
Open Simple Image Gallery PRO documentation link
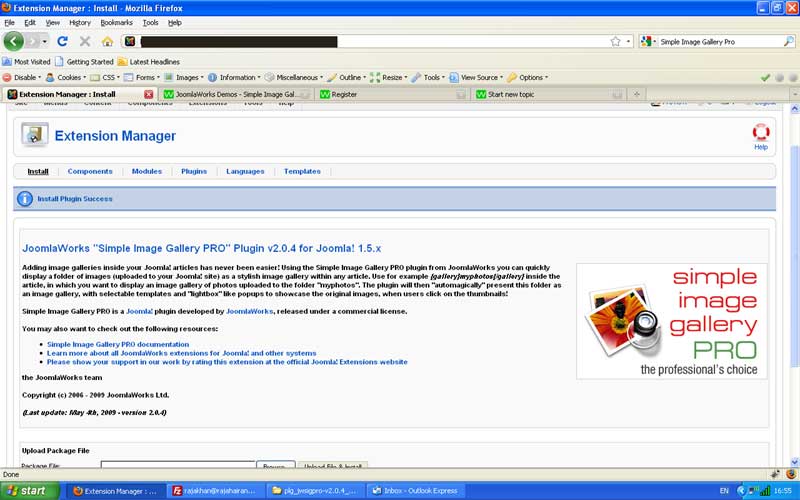point(118,344)
